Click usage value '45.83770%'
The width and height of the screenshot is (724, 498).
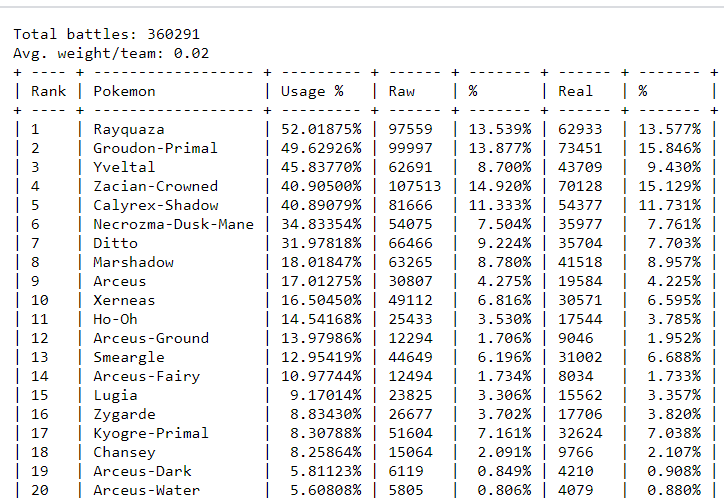321,167
